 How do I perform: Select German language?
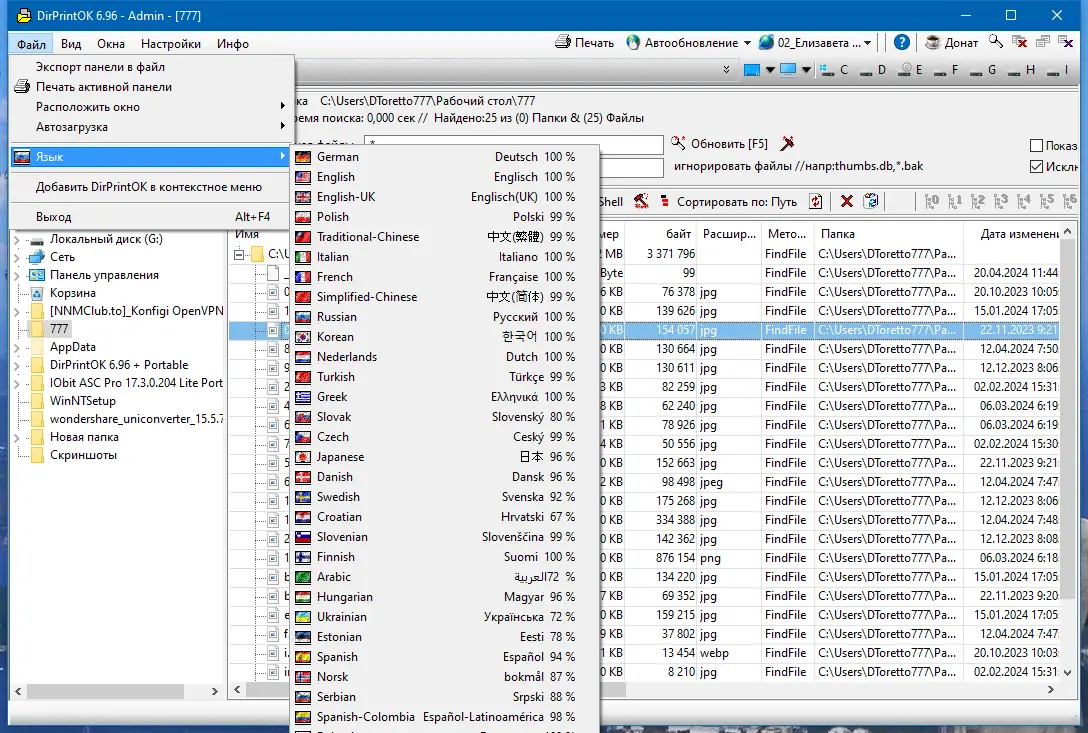444,157
